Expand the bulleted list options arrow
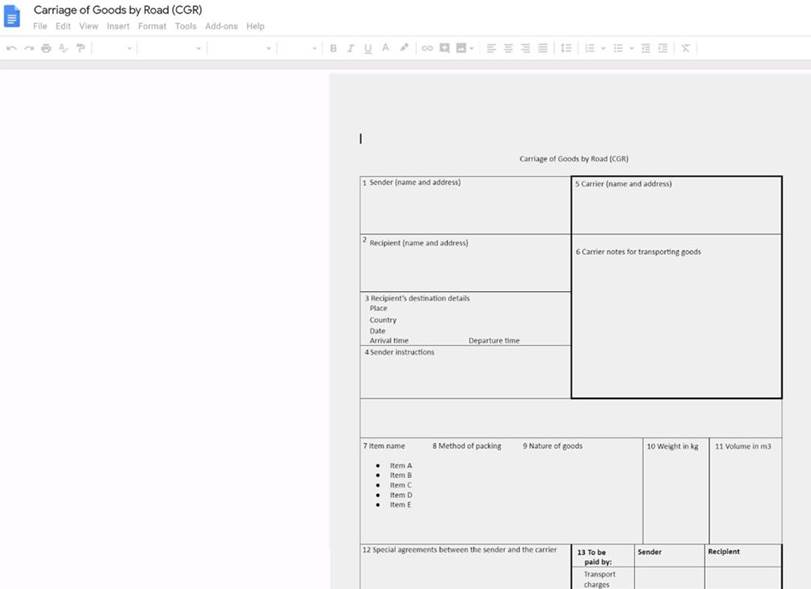Viewport: 811px width, 589px height. click(632, 48)
